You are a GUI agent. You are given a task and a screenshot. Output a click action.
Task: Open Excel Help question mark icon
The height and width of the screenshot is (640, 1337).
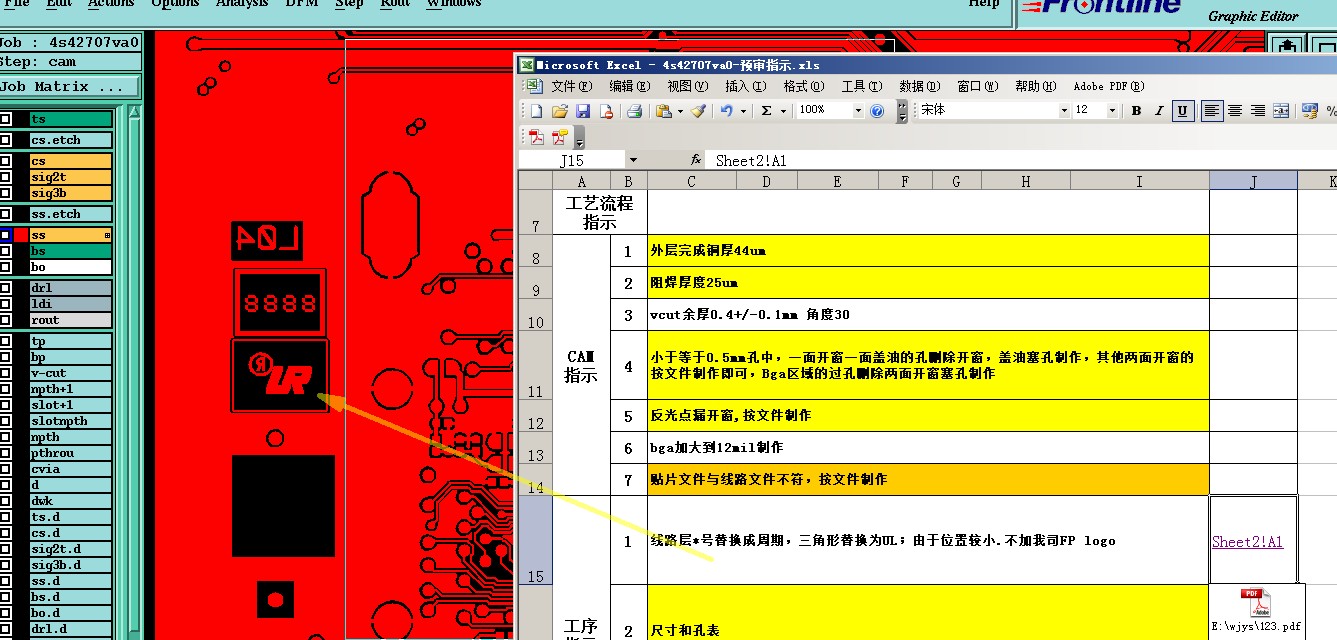[877, 111]
